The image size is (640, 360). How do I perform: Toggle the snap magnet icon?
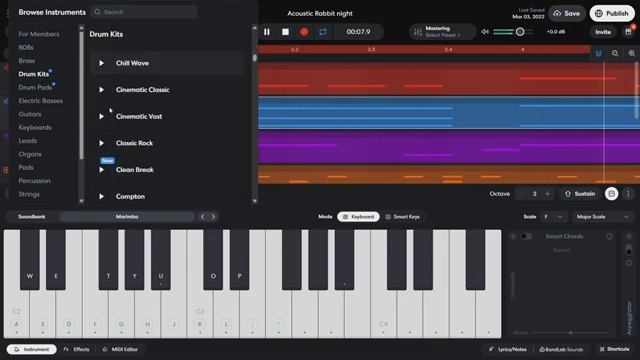point(598,53)
